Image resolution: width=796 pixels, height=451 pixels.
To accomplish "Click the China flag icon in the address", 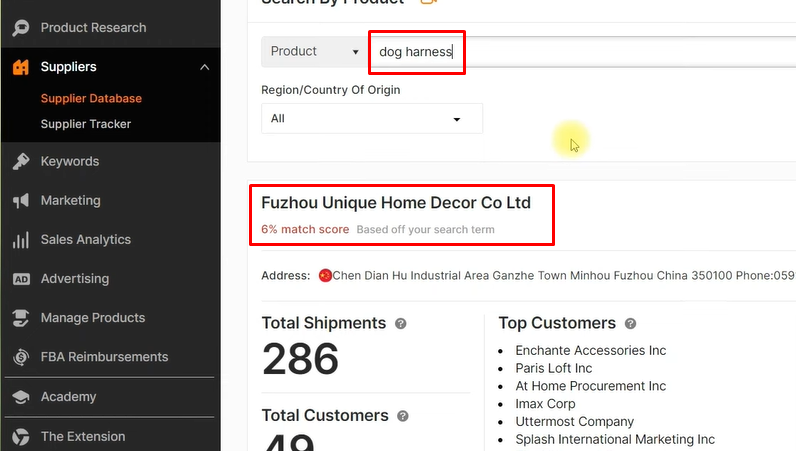I will (x=325, y=275).
